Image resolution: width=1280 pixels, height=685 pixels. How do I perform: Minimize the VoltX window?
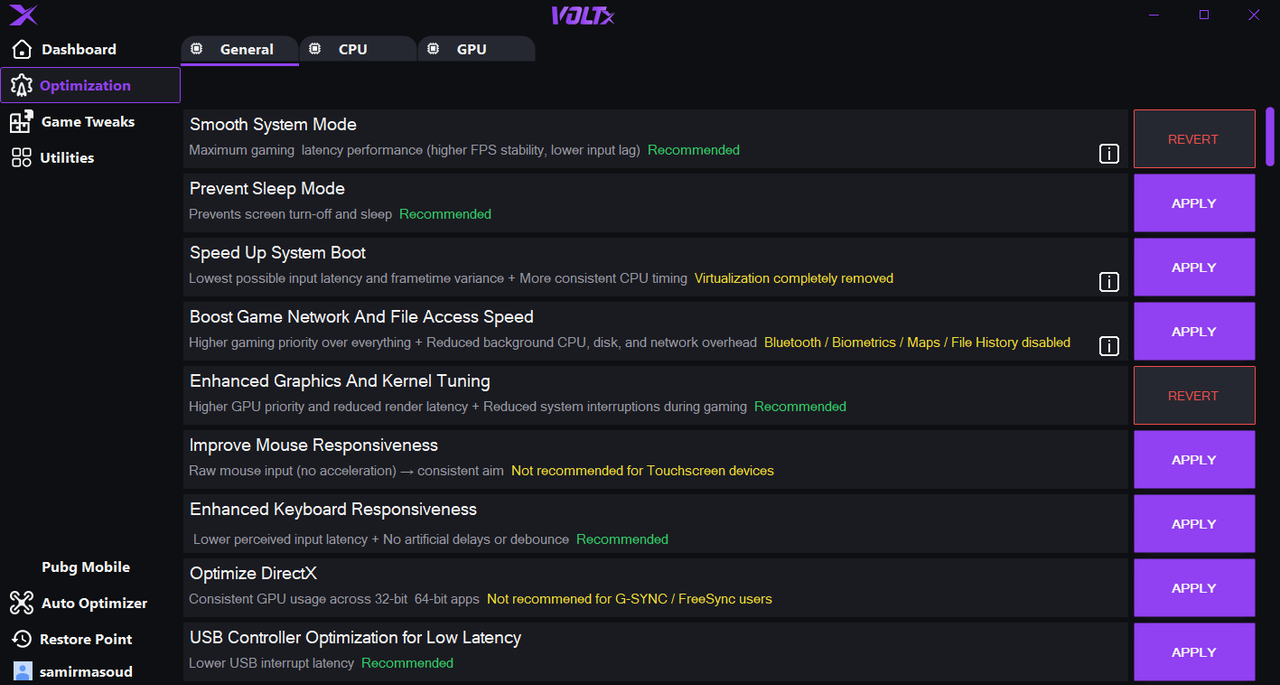click(x=1155, y=15)
